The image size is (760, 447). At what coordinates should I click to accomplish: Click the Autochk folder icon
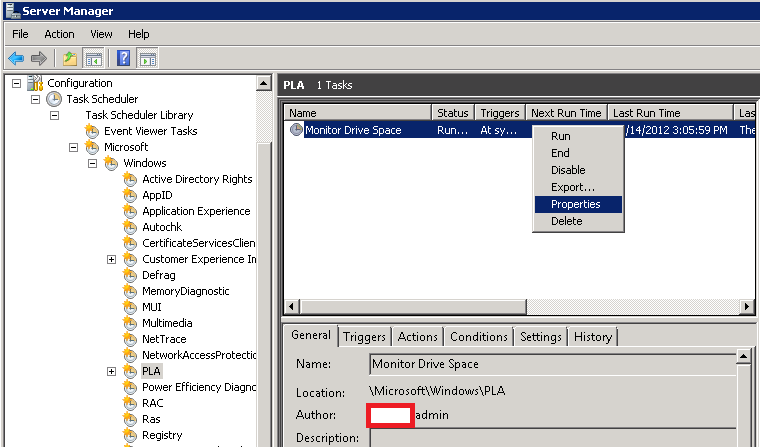pyautogui.click(x=130, y=227)
